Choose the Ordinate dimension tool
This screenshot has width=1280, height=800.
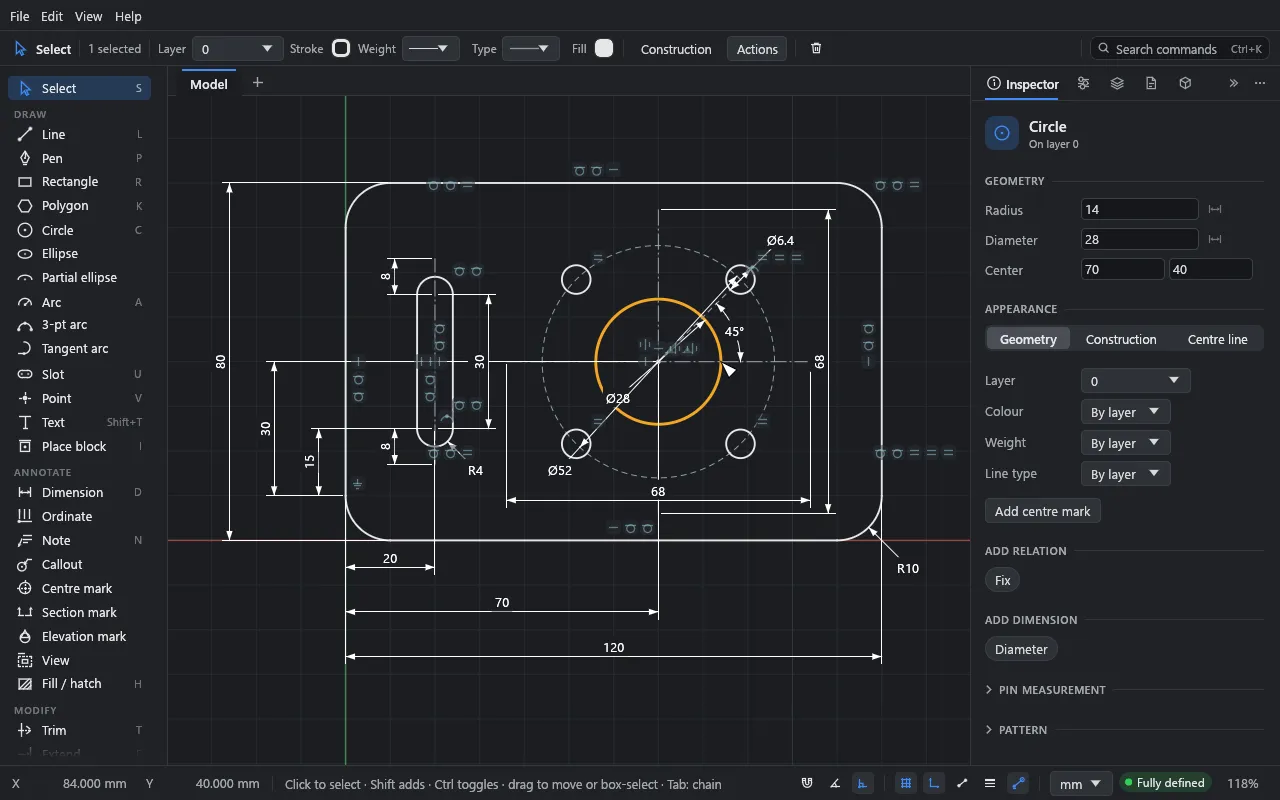80,517
